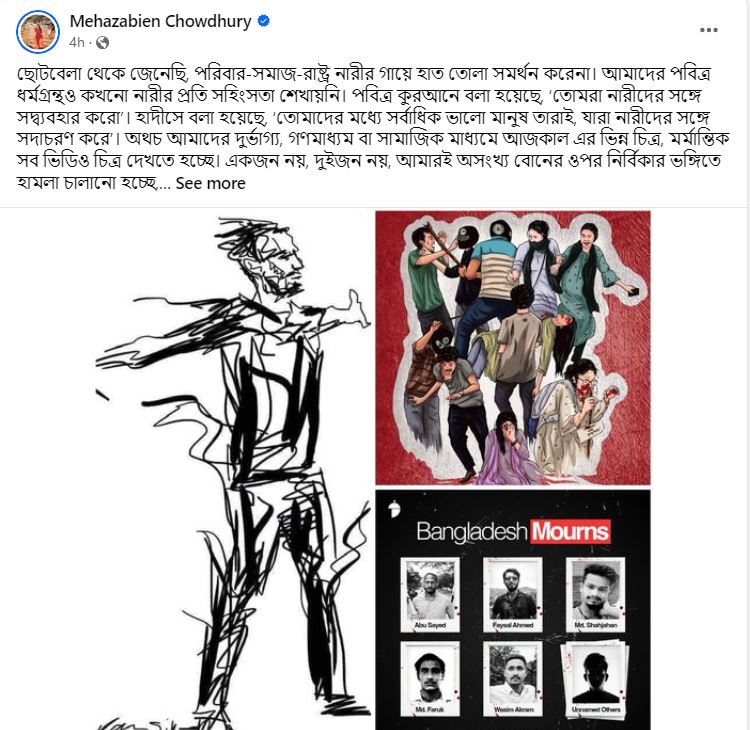This screenshot has width=750, height=730.
Task: Click the Faysal Ahmed photo card
Action: 513,595
